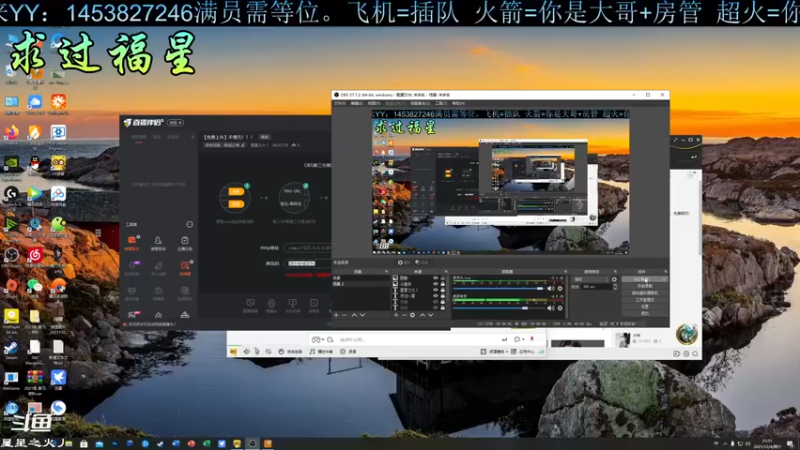Image resolution: width=800 pixels, height=450 pixels.
Task: Toggle visibility of sixth source in OBS
Action: click(436, 308)
